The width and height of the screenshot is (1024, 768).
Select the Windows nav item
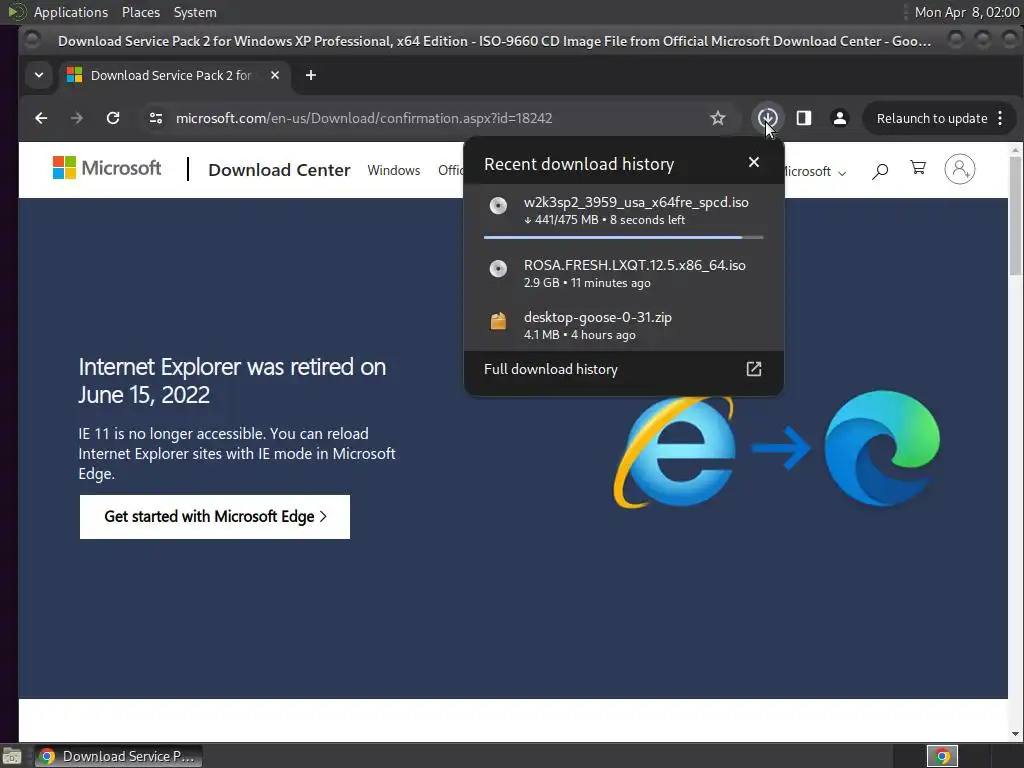point(394,170)
